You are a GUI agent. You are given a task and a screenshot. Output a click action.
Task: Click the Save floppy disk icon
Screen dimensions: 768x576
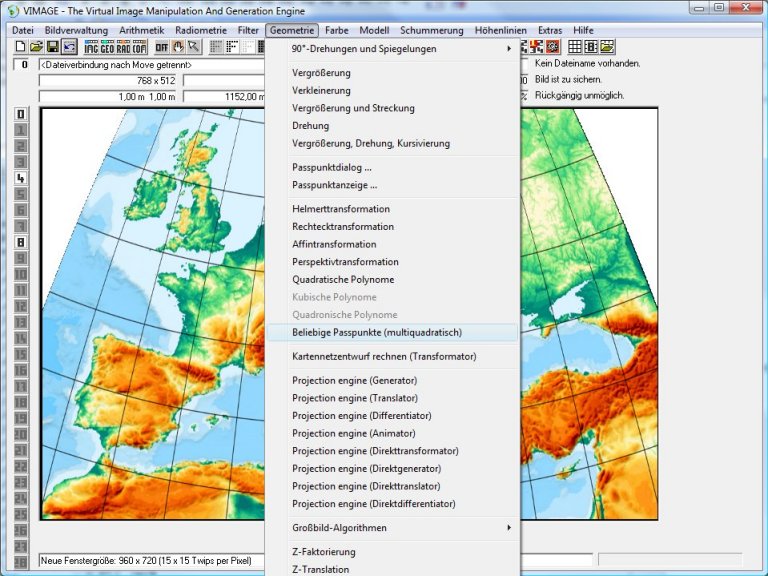point(52,47)
